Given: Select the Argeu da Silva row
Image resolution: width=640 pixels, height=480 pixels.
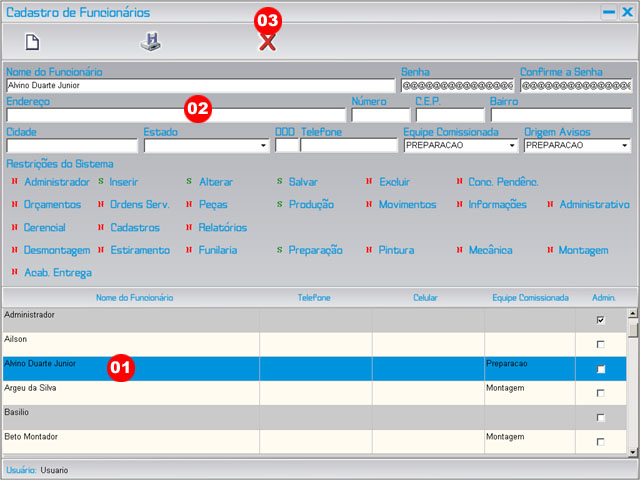Looking at the screenshot, I should point(130,387).
